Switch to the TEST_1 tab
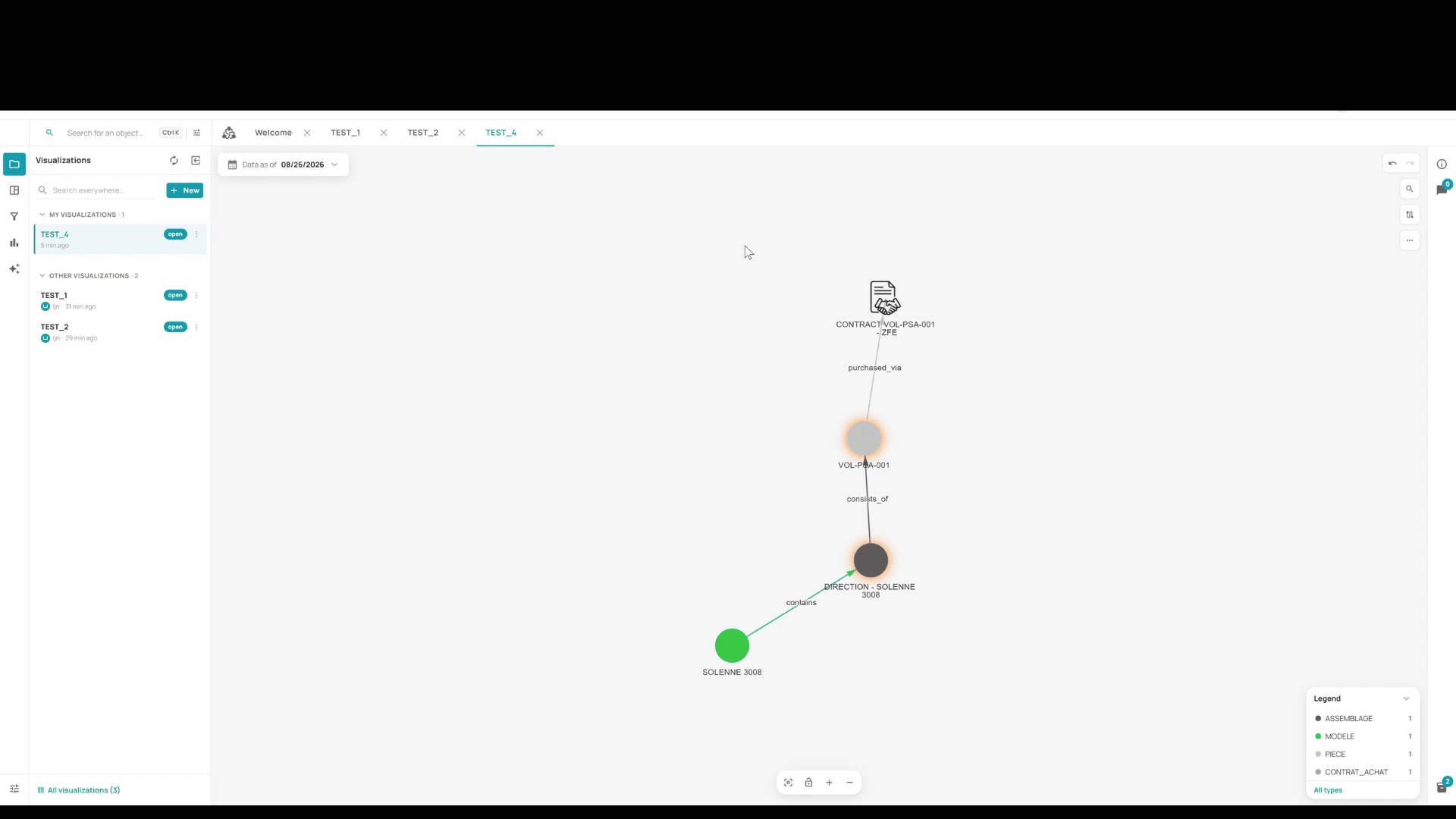The height and width of the screenshot is (819, 1456). [346, 133]
